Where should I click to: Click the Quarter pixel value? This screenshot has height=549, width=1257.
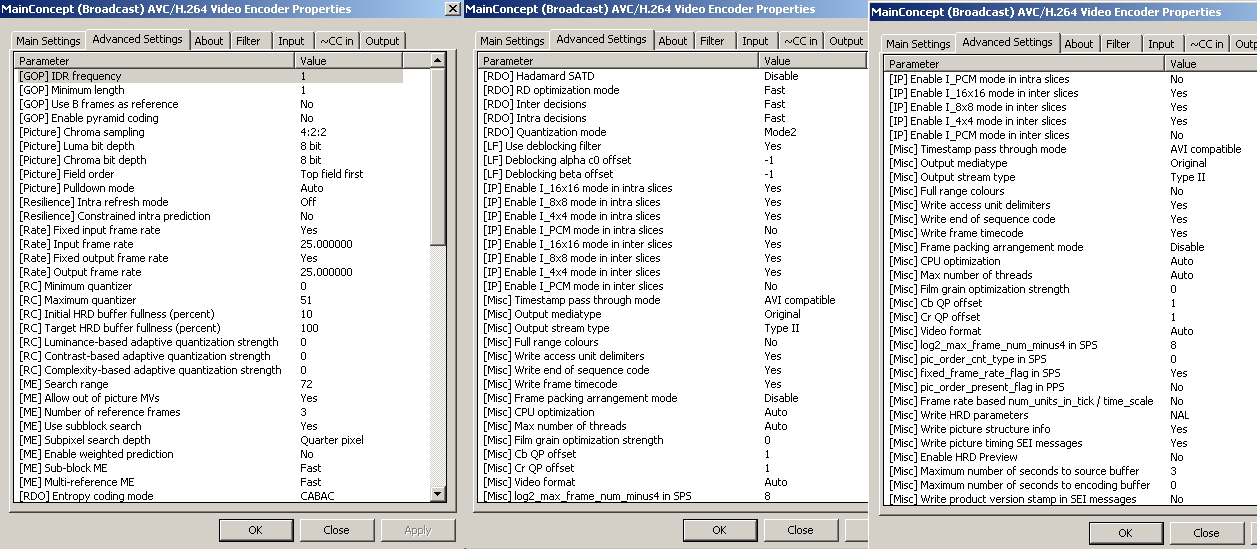332,440
